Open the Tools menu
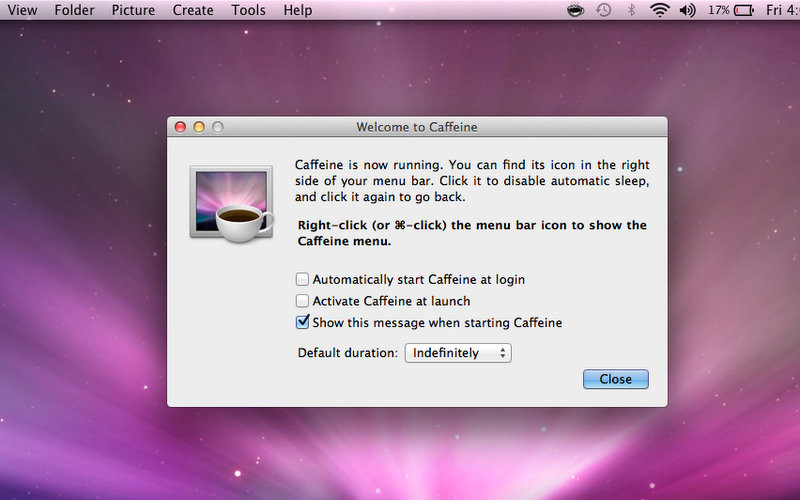This screenshot has width=800, height=500. 248,10
